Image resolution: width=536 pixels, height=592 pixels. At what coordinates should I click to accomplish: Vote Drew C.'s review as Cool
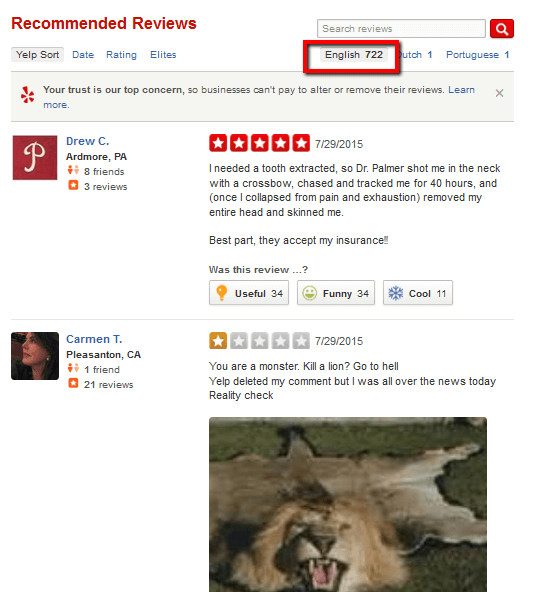(x=417, y=293)
